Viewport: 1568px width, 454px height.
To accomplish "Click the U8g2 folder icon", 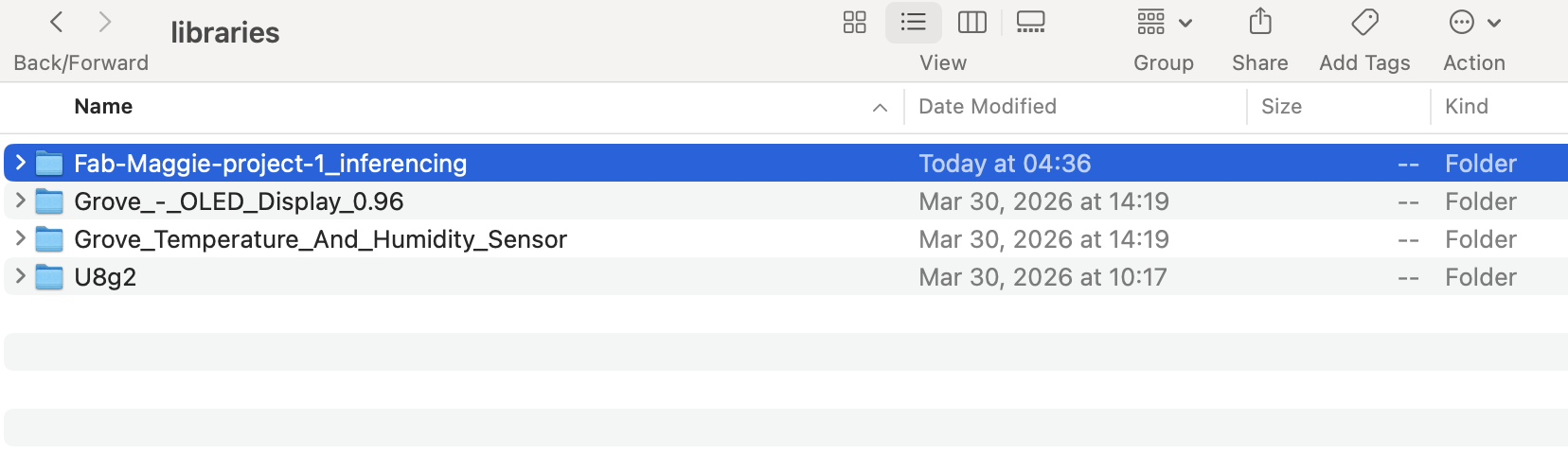I will [49, 277].
